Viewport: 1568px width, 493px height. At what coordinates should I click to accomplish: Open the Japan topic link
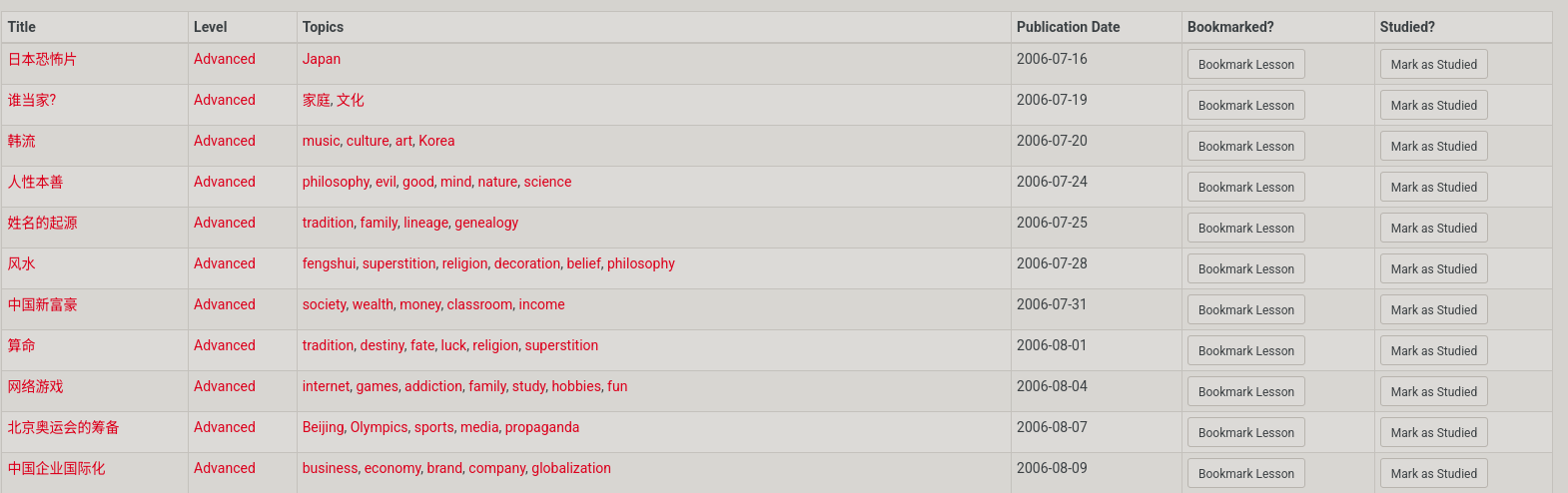coord(322,60)
